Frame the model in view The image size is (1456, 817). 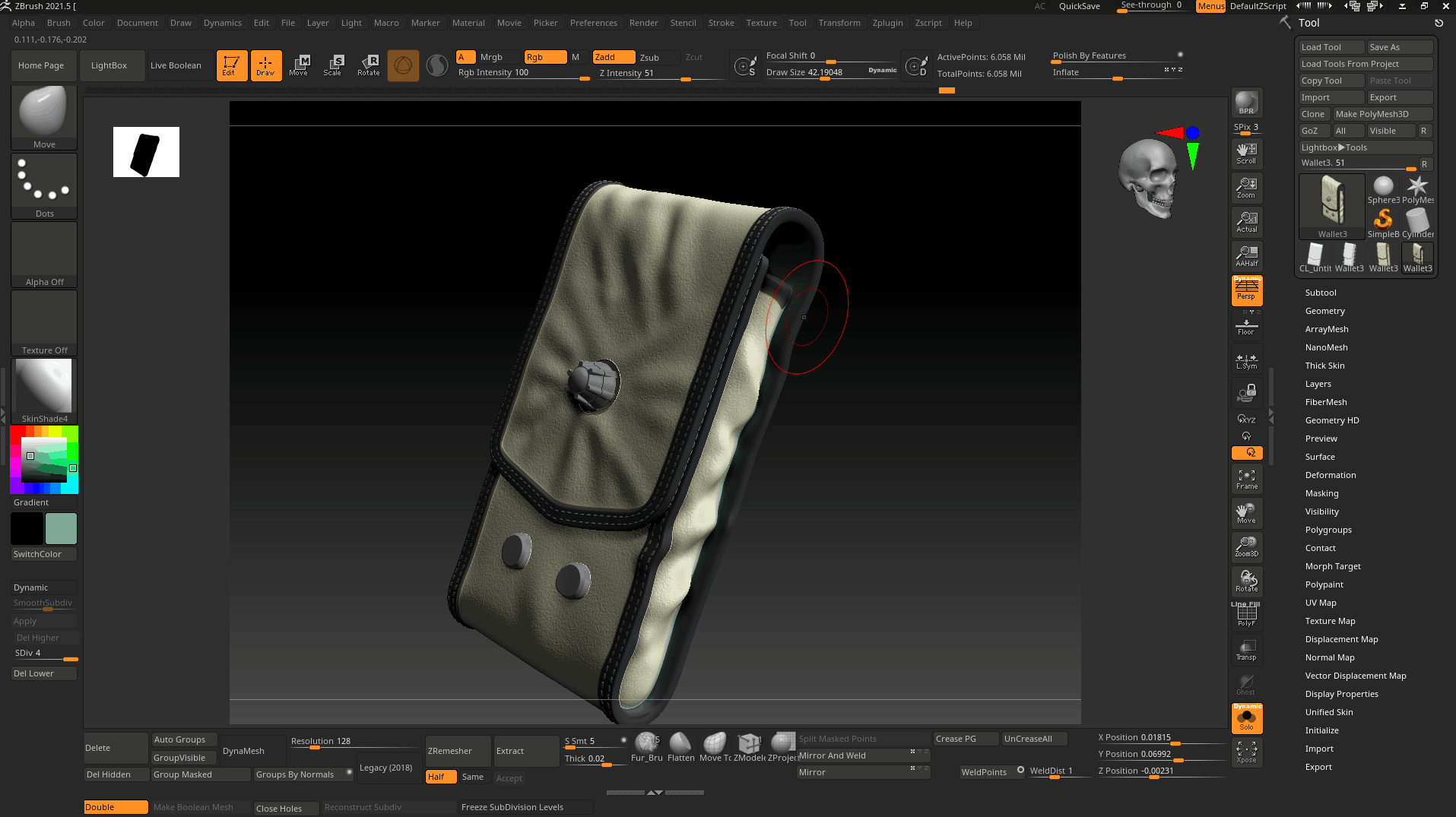pos(1246,479)
